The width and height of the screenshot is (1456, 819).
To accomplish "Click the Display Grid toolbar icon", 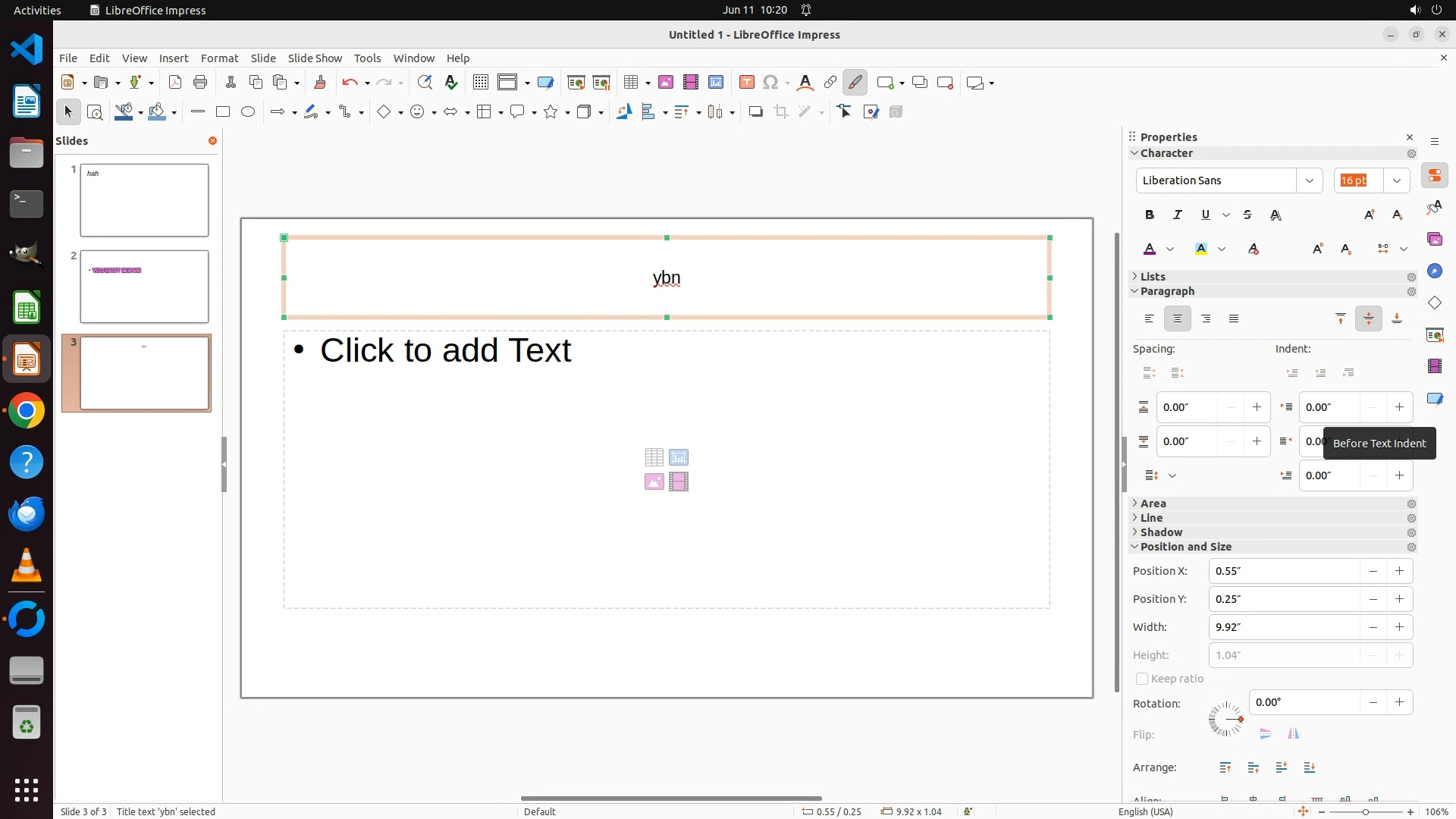I will pyautogui.click(x=480, y=83).
